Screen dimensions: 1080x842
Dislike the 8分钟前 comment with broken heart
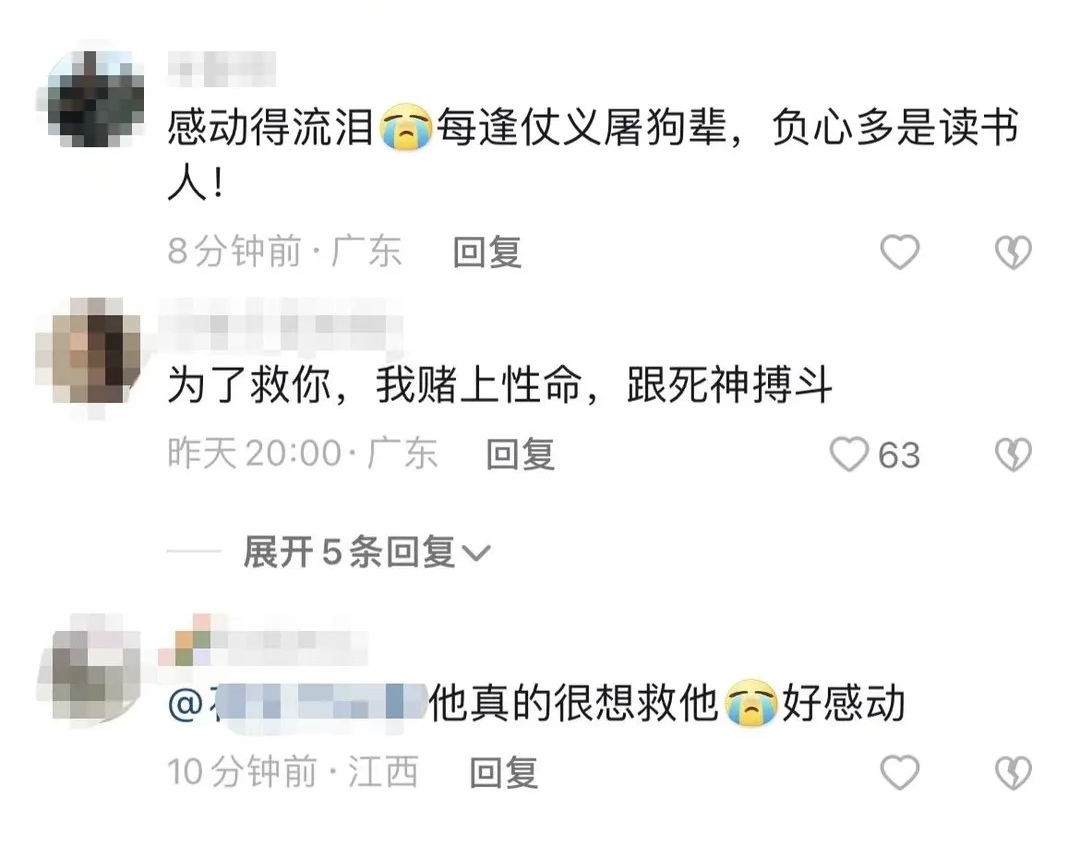[x=1013, y=251]
